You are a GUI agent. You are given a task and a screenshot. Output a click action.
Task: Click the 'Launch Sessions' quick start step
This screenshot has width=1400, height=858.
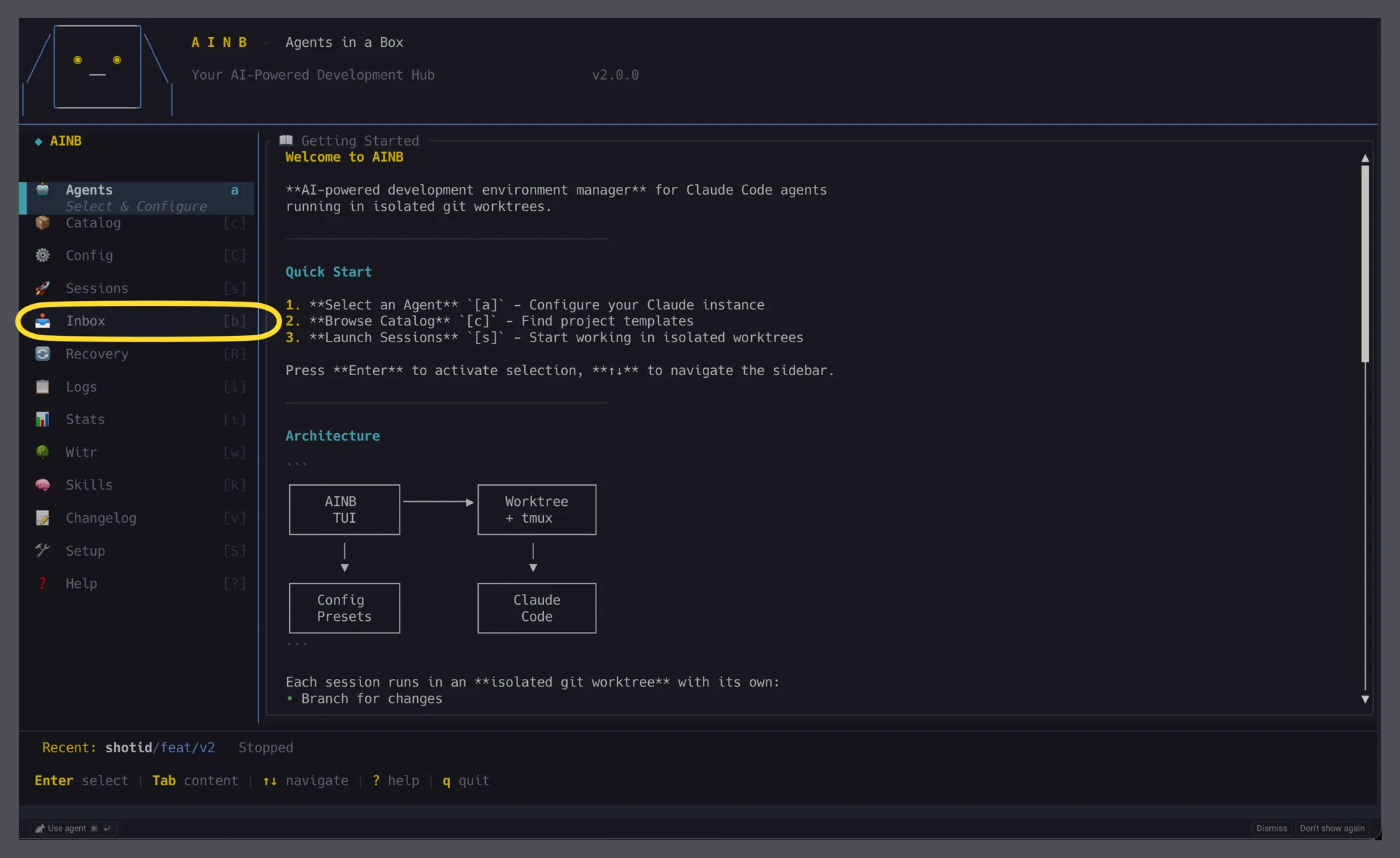click(545, 337)
